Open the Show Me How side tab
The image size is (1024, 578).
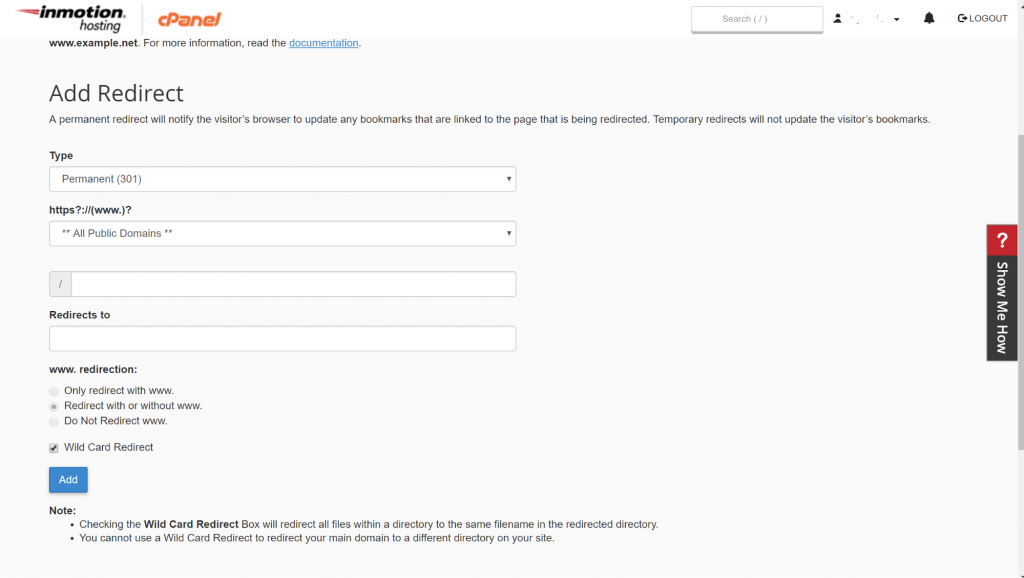click(x=1002, y=306)
